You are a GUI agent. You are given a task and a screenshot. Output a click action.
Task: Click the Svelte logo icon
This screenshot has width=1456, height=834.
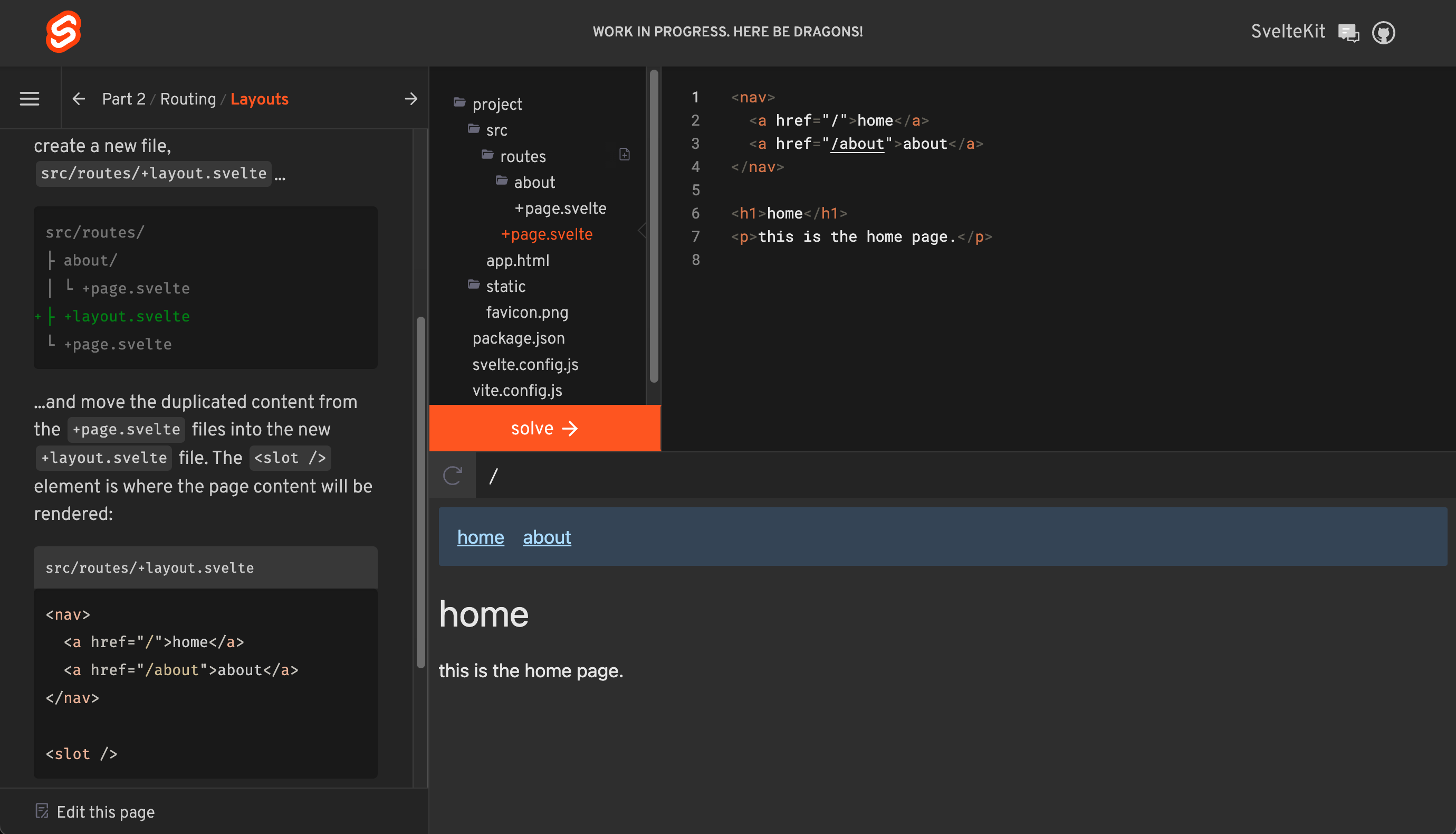(63, 32)
